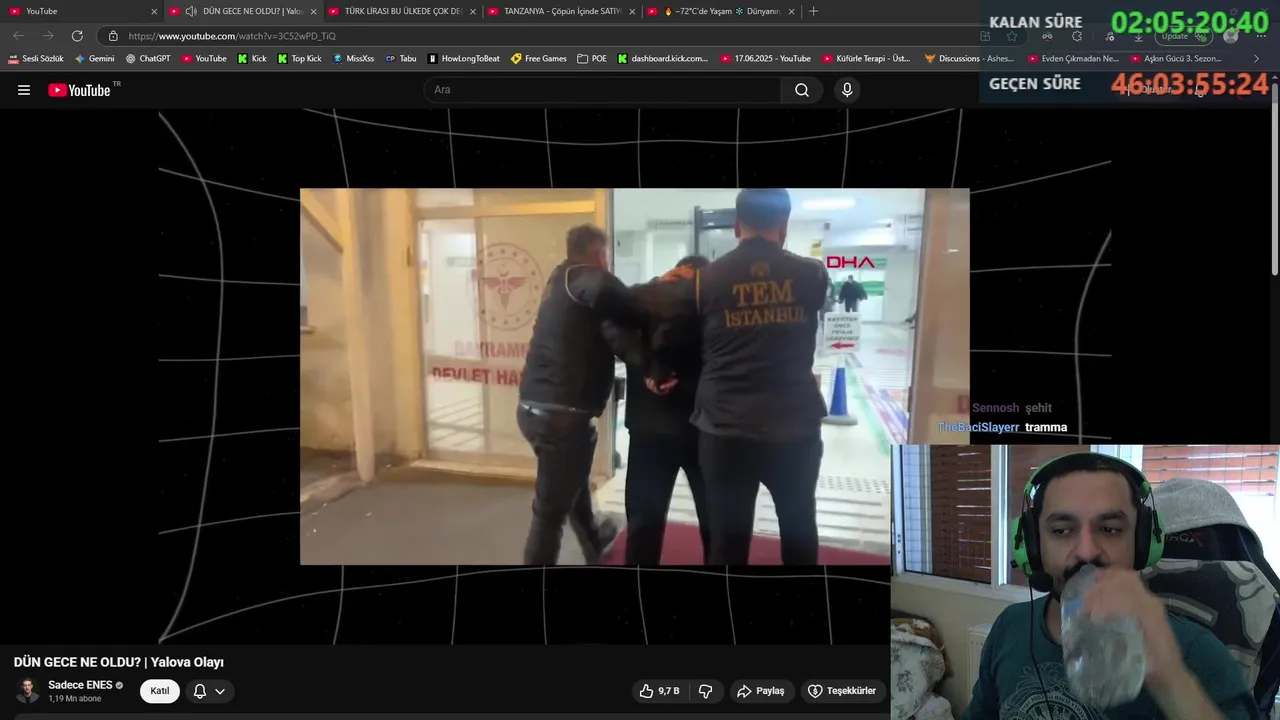Image resolution: width=1280 pixels, height=720 pixels.
Task: Close the 'DÜN GECE NE OLDU?' tab
Action: pos(313,12)
